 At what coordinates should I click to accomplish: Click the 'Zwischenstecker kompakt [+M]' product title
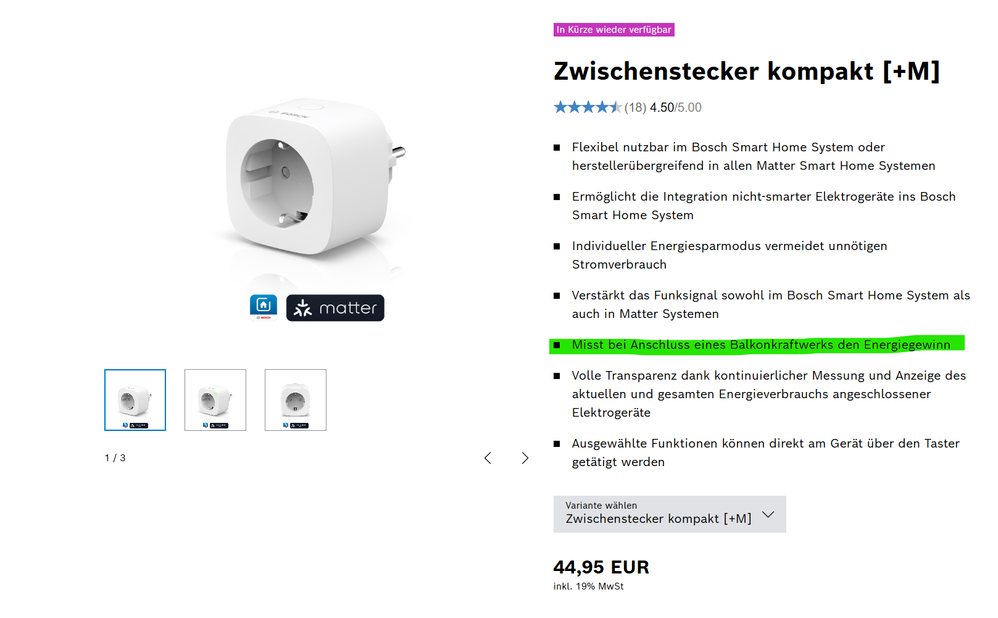click(x=746, y=71)
